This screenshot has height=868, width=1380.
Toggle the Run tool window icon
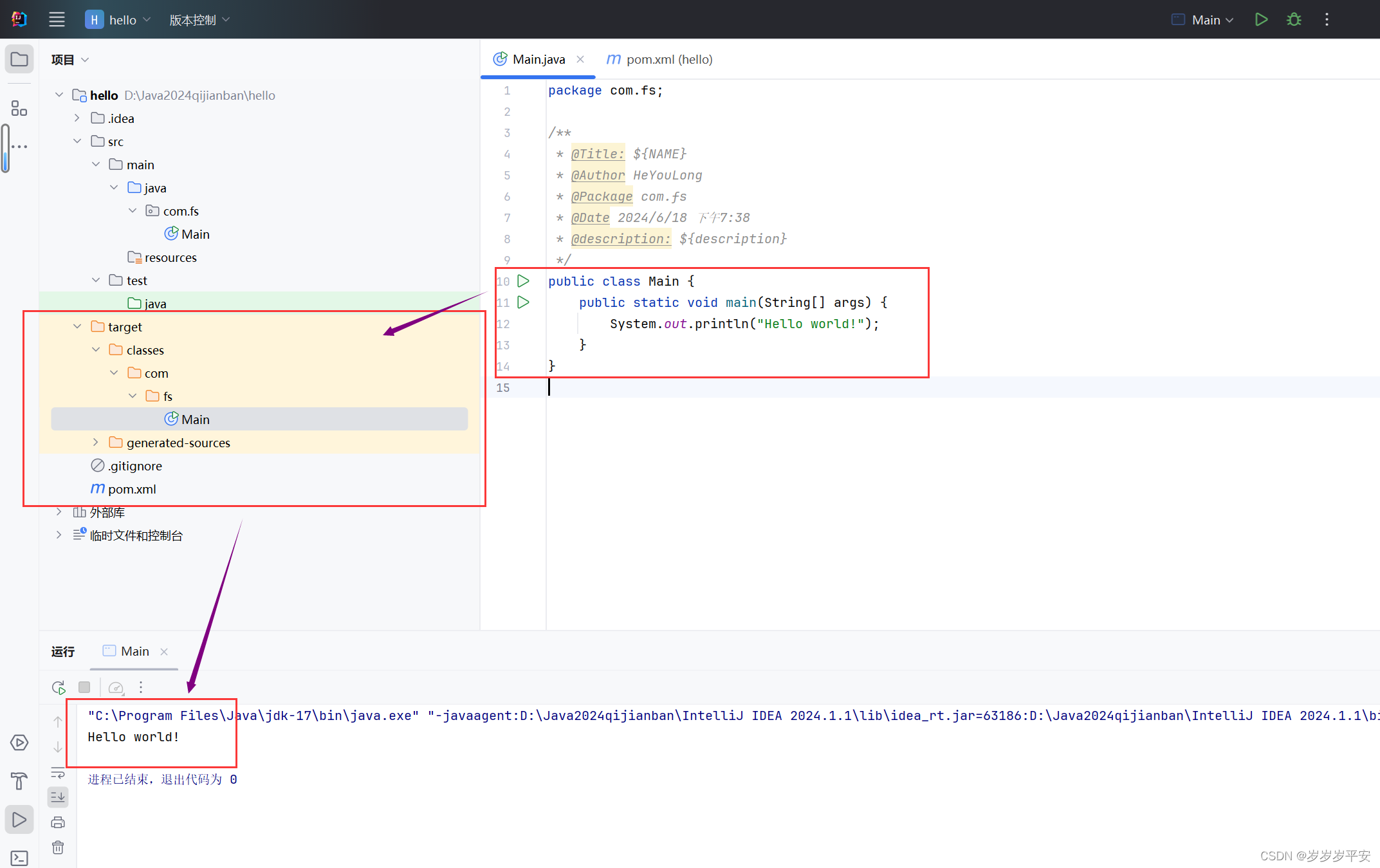coord(19,820)
